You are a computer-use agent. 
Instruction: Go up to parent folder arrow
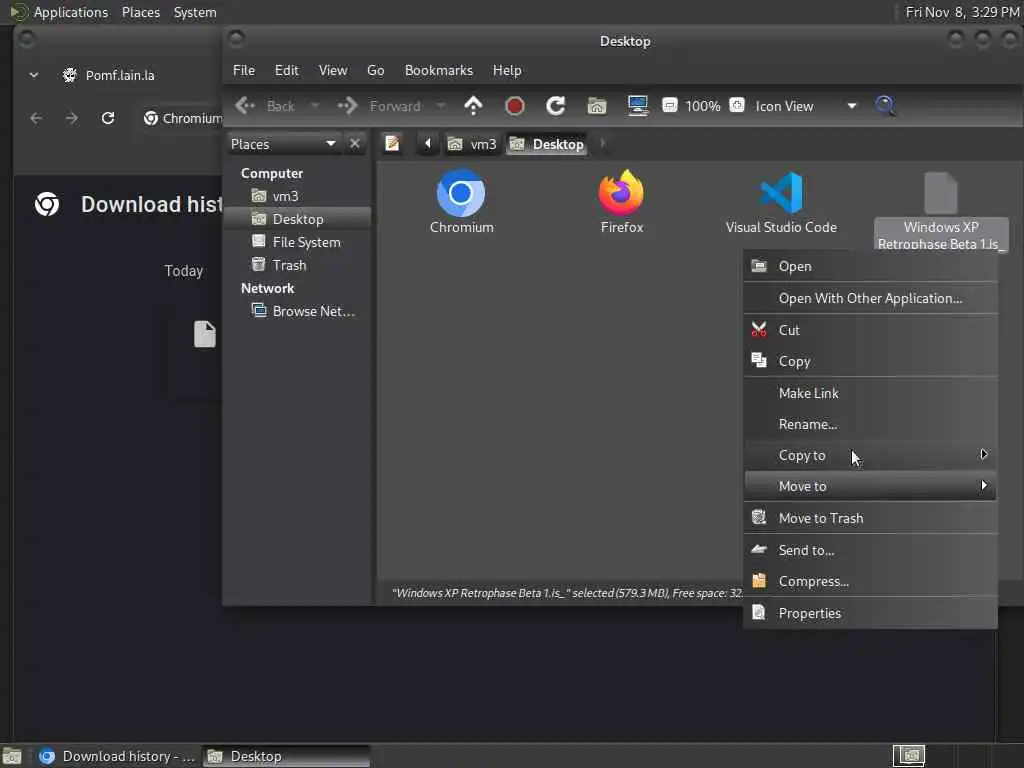[x=473, y=105]
